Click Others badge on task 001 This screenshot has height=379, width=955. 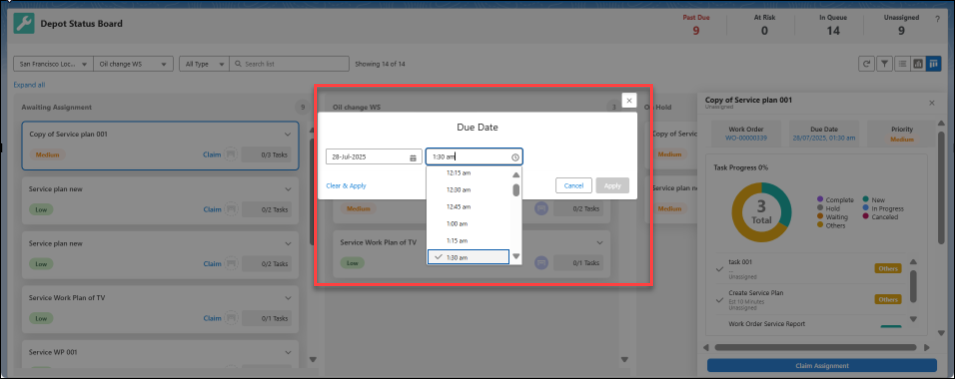(888, 268)
